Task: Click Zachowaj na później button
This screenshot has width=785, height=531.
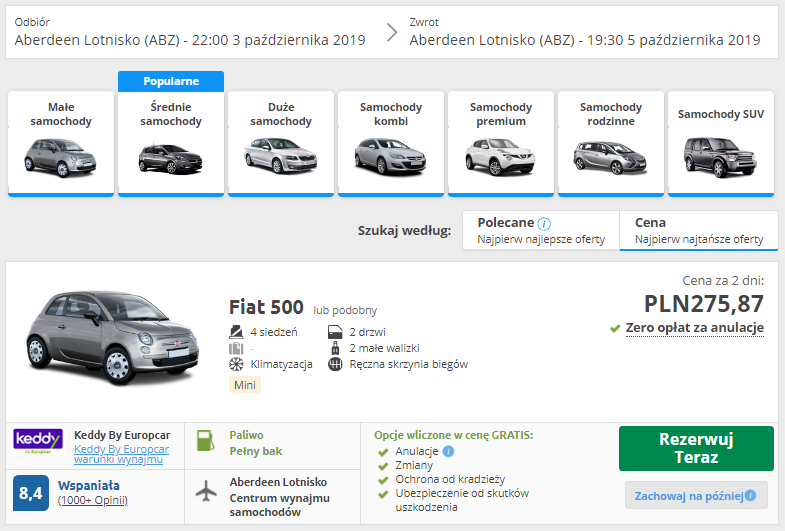Action: coord(696,495)
